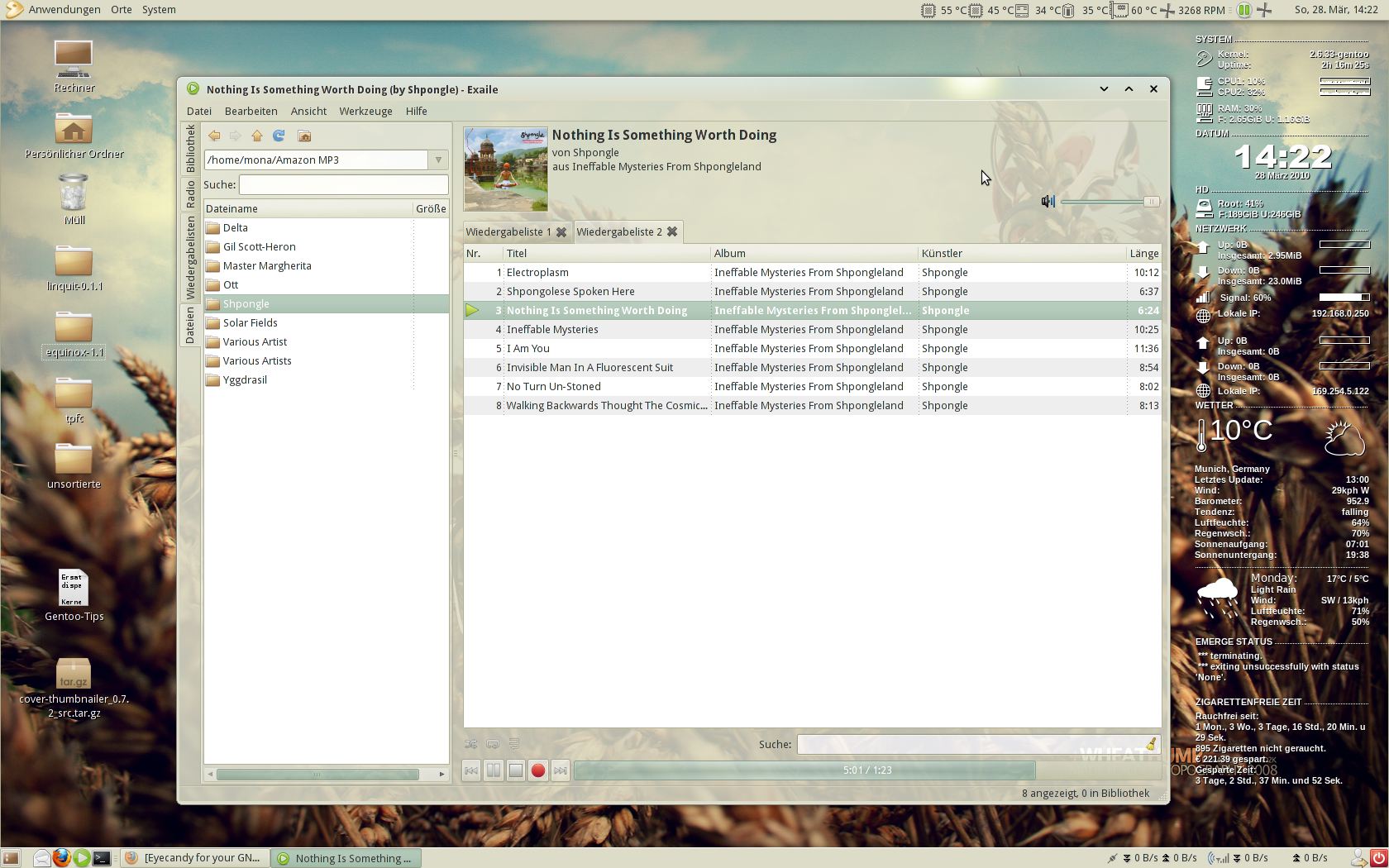Screen dimensions: 1389x868
Task: Sort playlist by Länge column
Action: (1143, 254)
